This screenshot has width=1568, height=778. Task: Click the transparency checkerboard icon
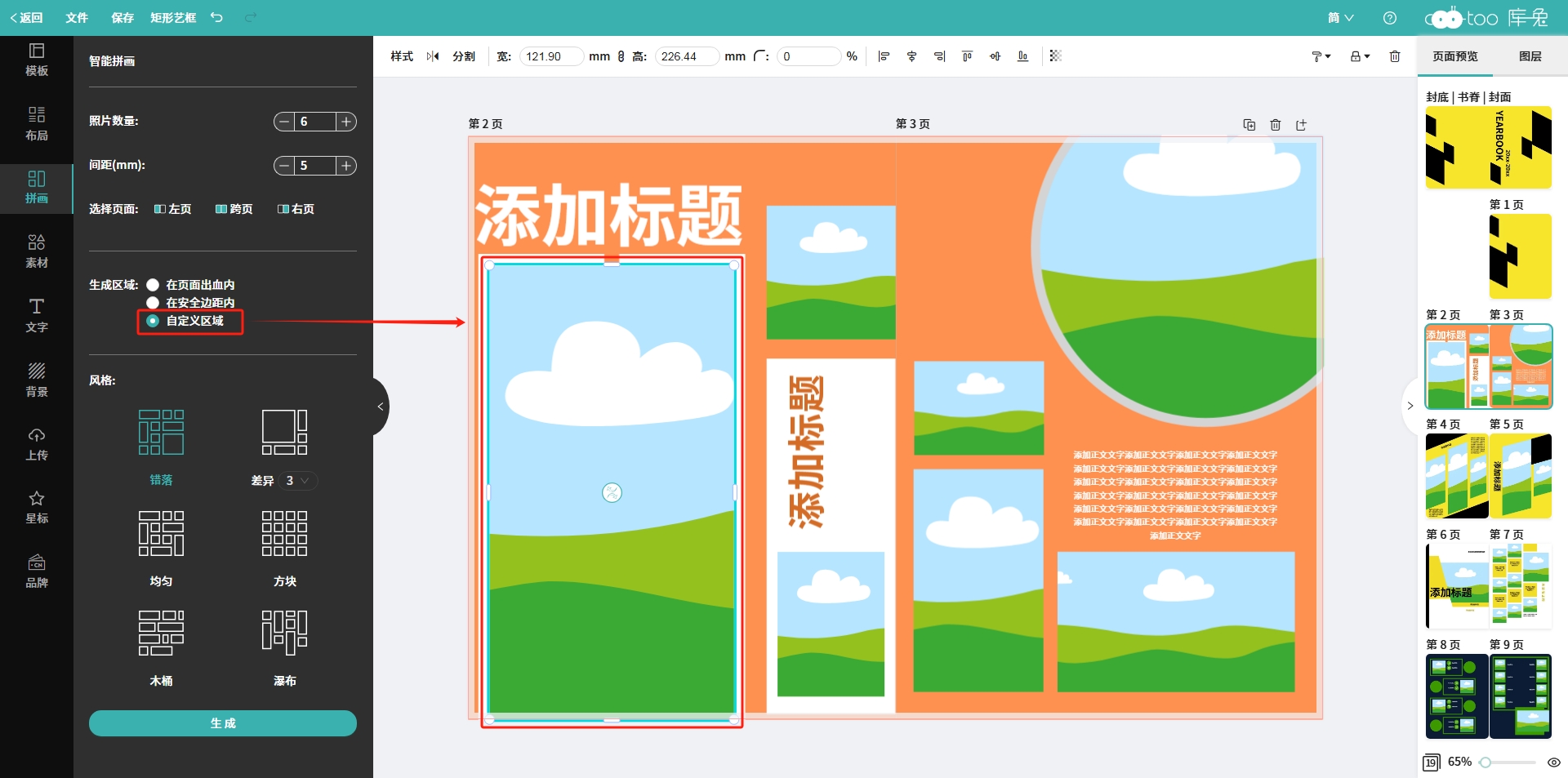(1055, 56)
